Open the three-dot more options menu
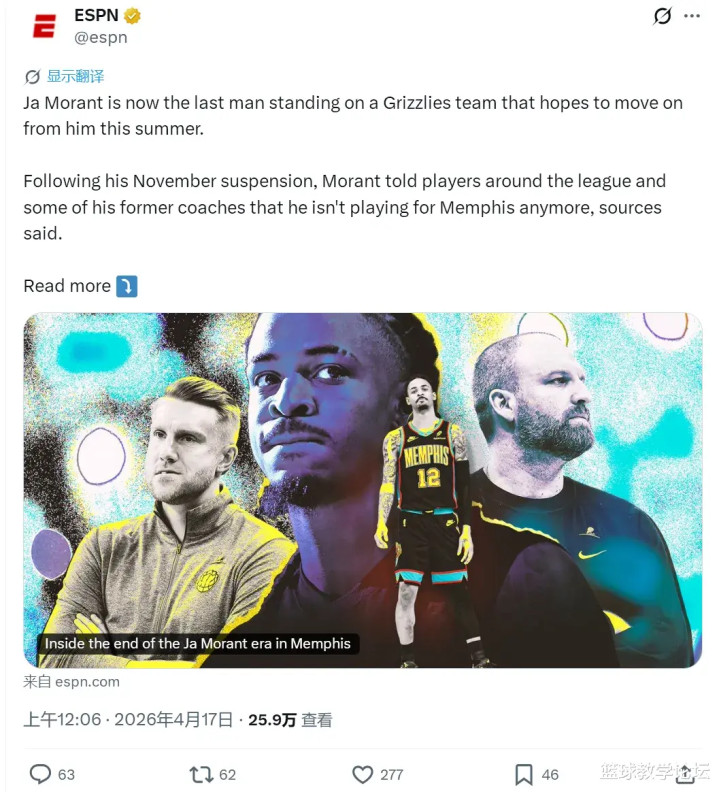 tap(692, 16)
